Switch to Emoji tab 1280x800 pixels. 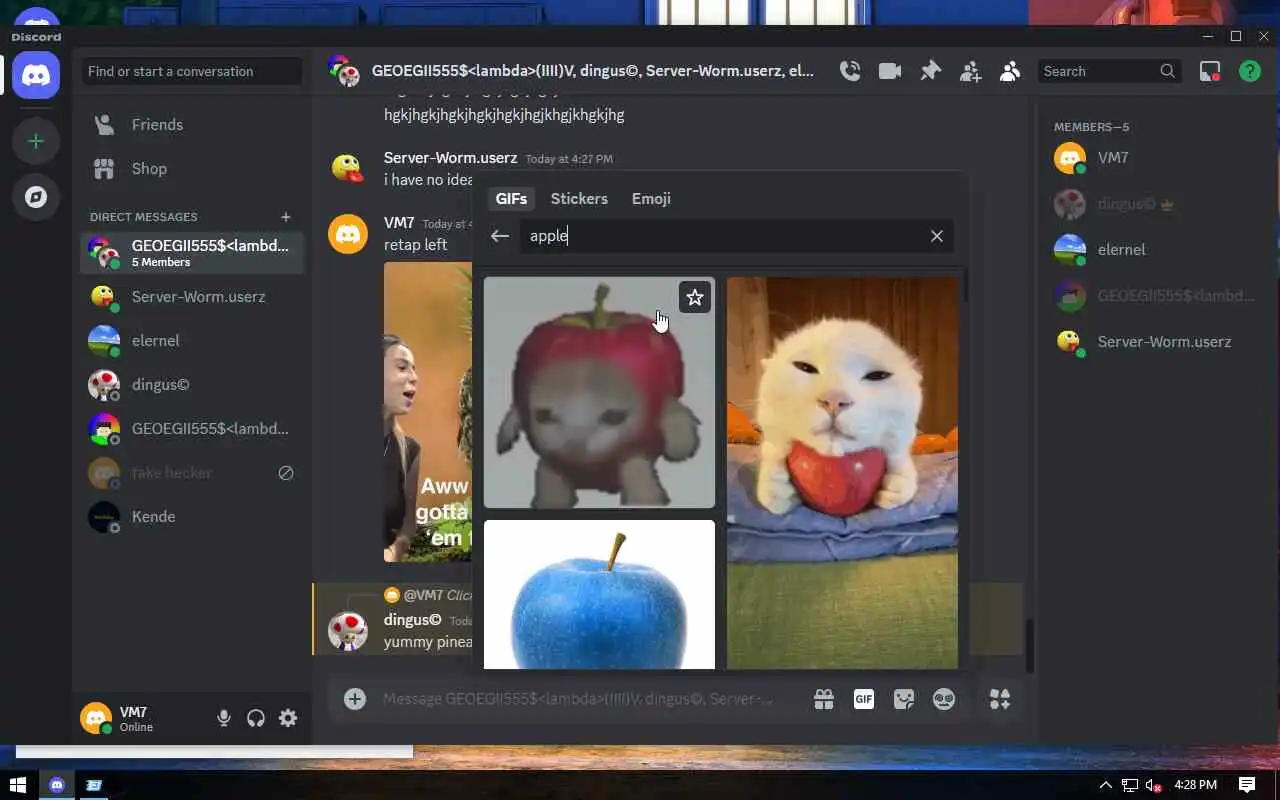point(651,199)
